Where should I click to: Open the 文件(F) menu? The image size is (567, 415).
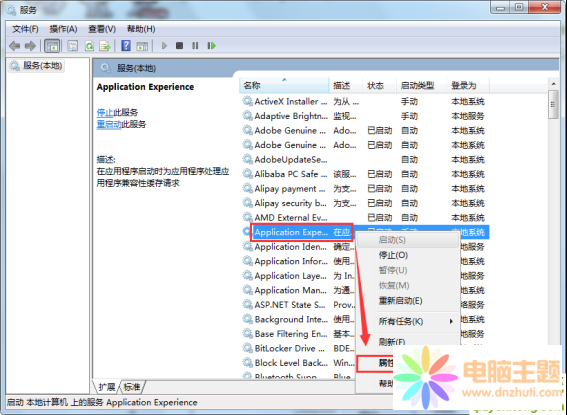coord(25,29)
